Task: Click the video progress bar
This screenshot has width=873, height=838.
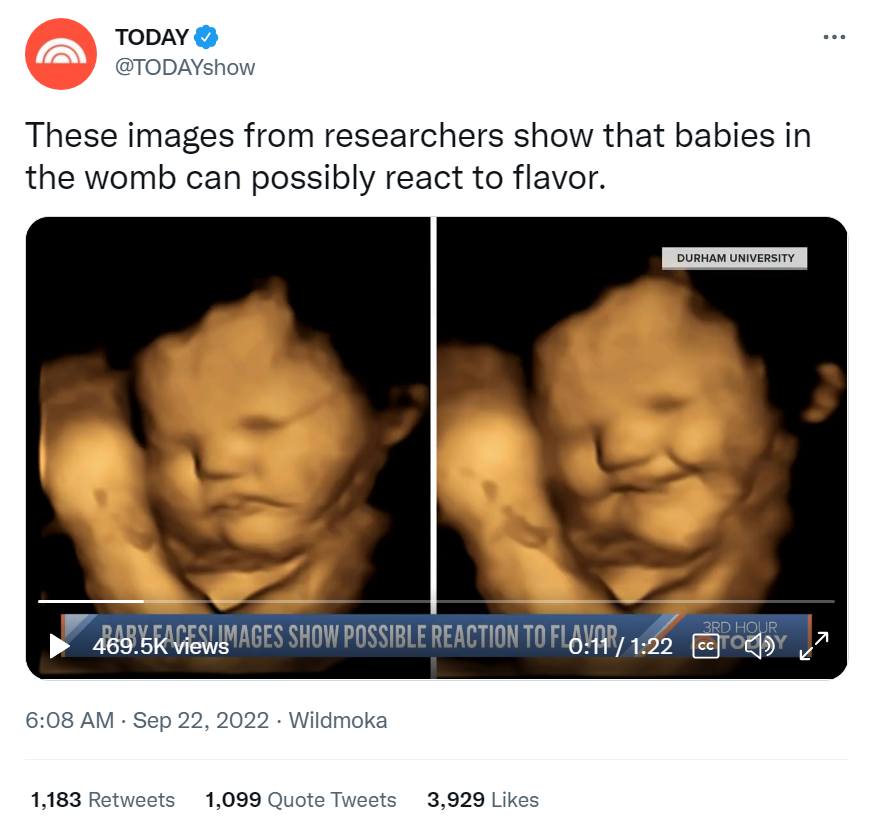Action: click(x=436, y=601)
